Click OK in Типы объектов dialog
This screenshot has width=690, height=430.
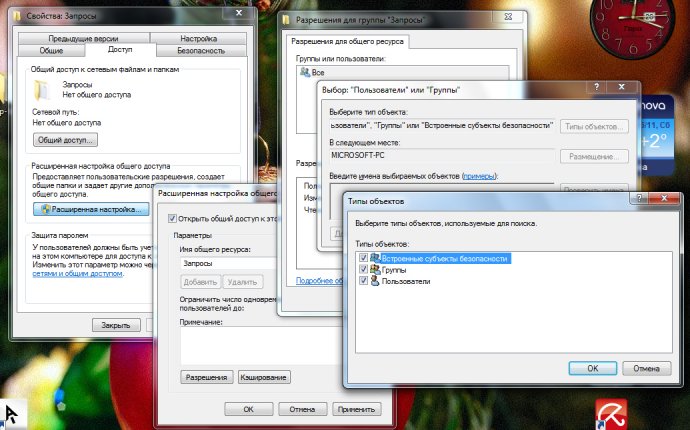593,368
